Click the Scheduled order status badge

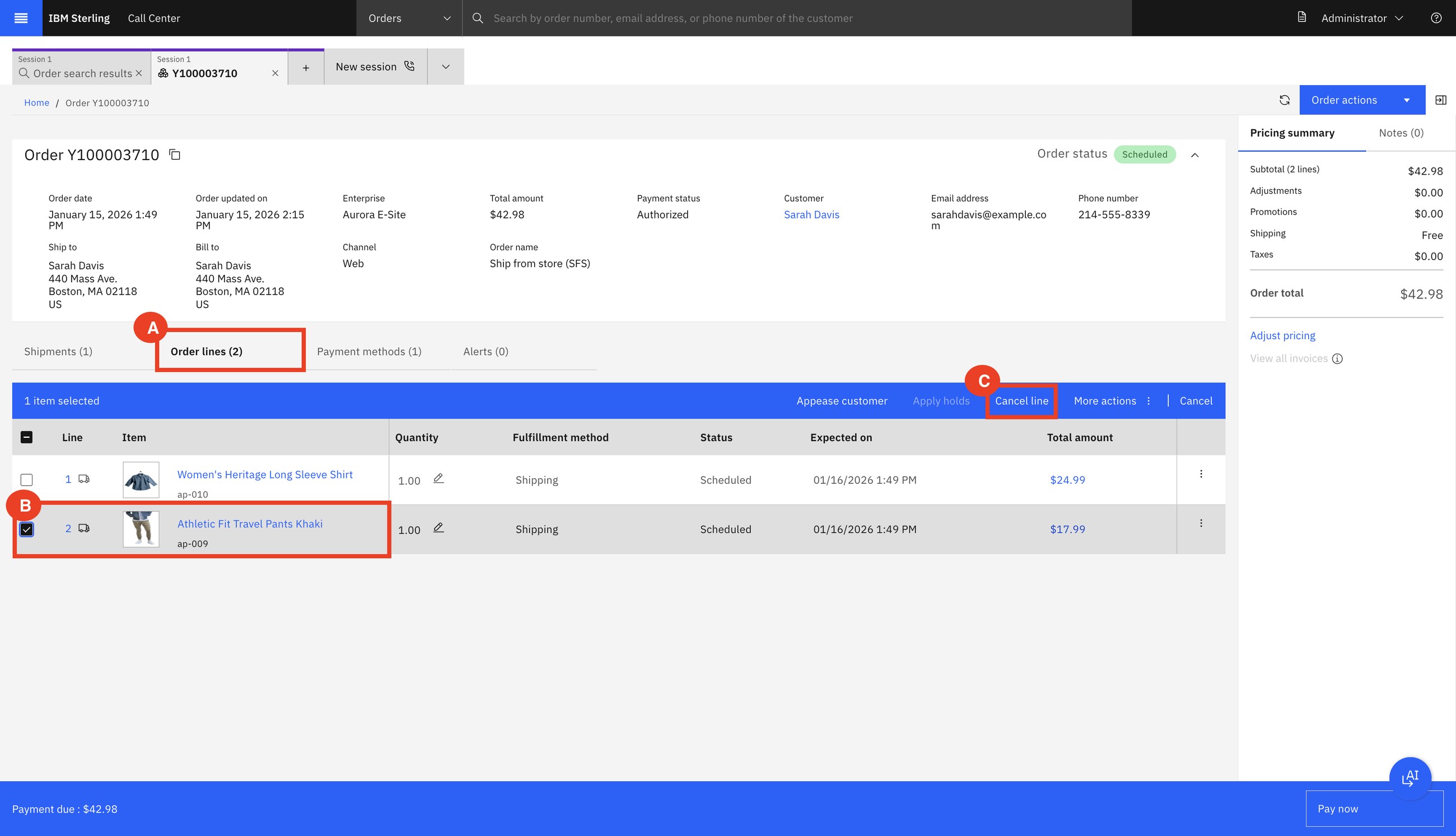pyautogui.click(x=1144, y=154)
